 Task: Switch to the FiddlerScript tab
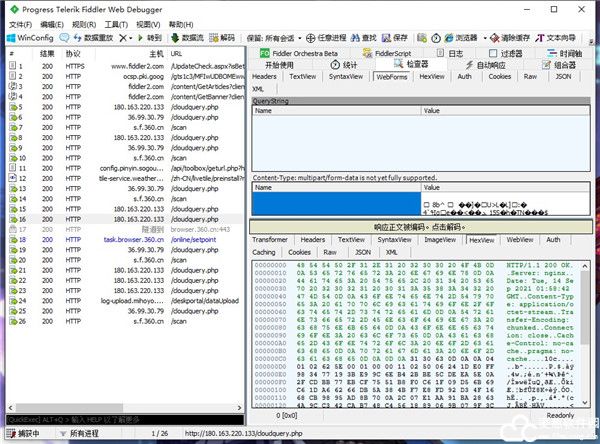(387, 53)
